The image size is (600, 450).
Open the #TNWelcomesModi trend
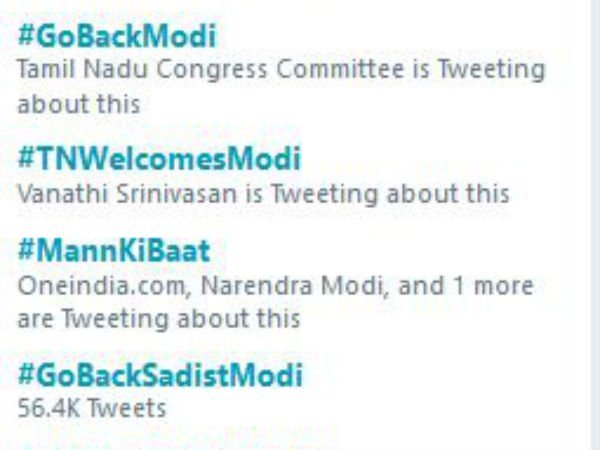coord(159,158)
